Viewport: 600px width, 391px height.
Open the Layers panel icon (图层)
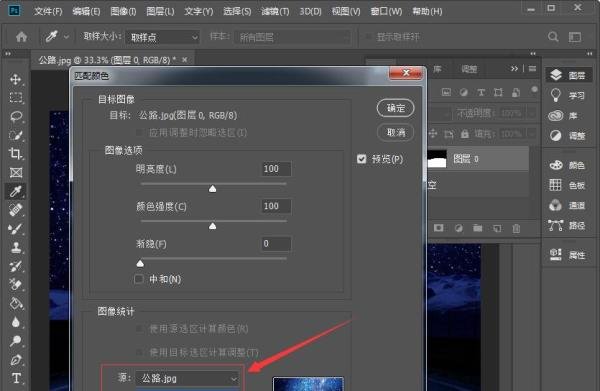tap(568, 75)
